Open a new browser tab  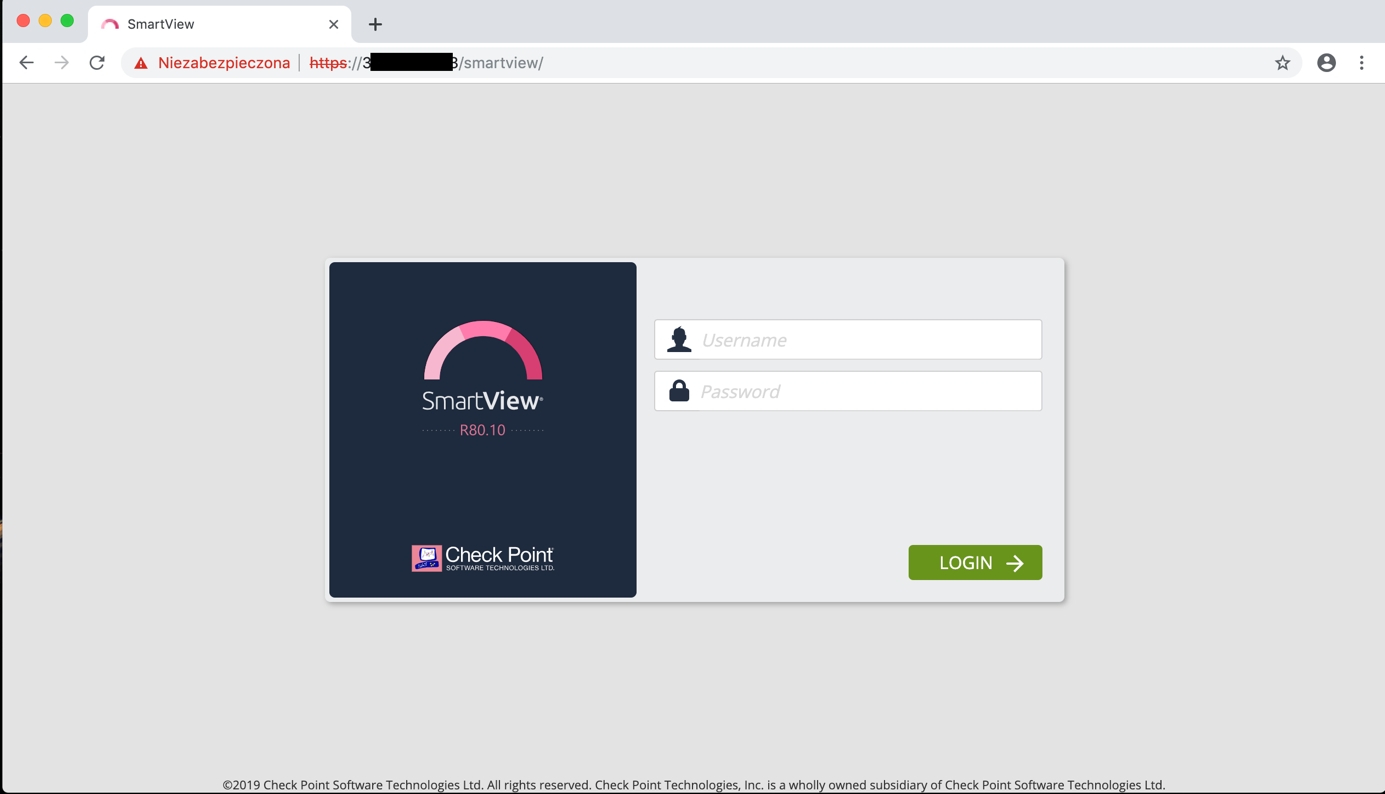point(375,24)
